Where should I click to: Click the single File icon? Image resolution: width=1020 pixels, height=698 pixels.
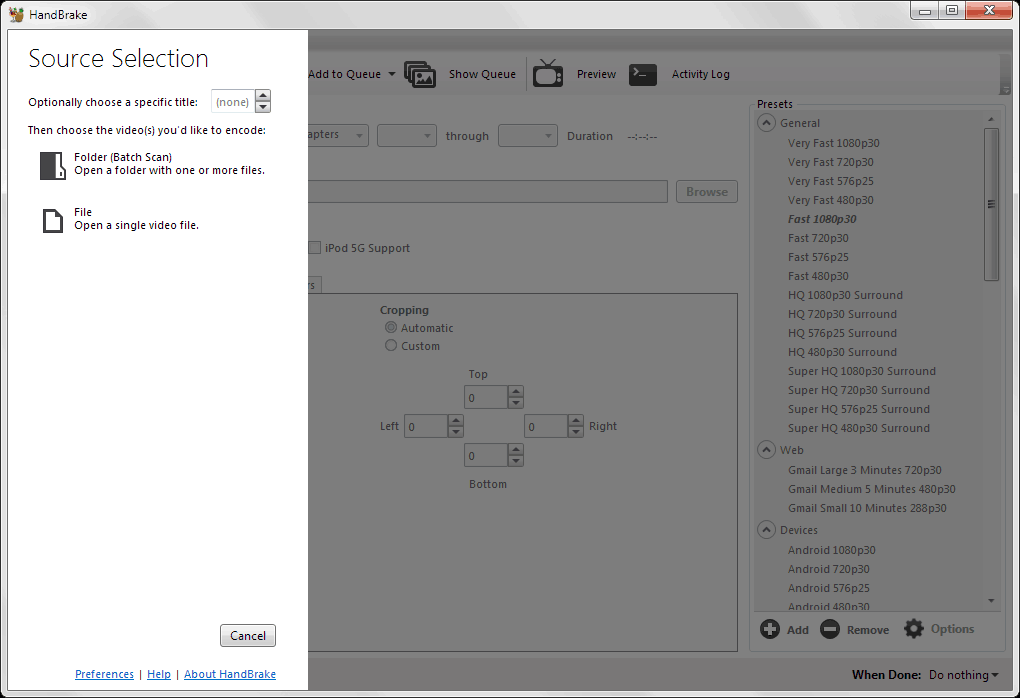[x=52, y=220]
